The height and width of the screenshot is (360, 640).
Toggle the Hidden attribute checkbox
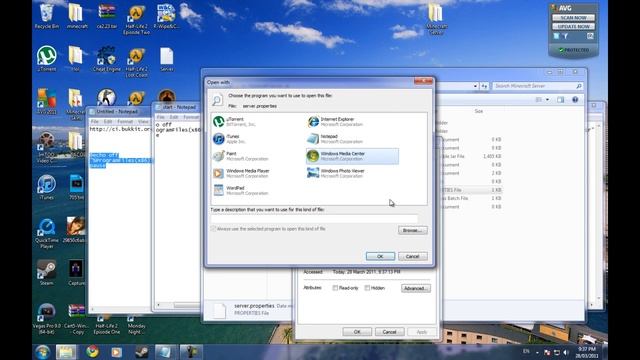367,288
